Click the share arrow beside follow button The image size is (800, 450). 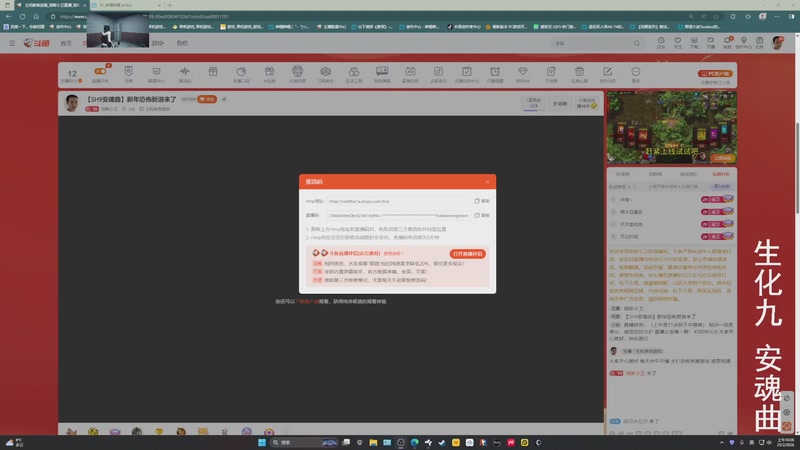224,99
